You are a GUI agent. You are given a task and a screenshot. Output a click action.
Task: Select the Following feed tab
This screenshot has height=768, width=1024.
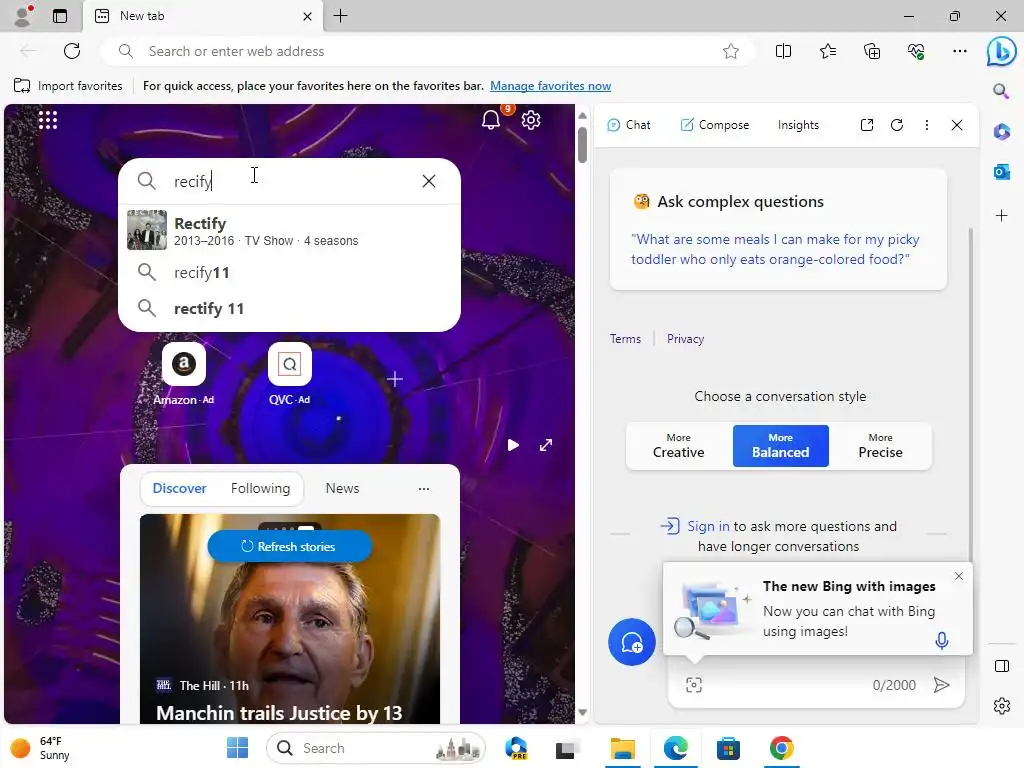[x=260, y=488]
